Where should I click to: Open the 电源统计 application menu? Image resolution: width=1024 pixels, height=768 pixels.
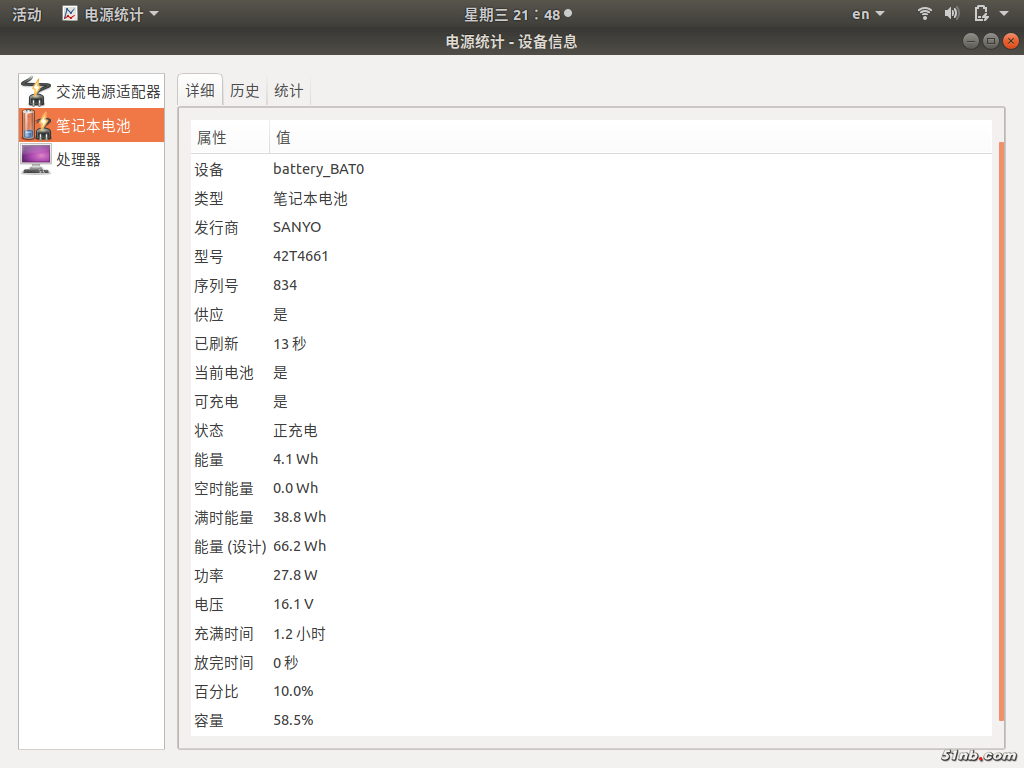tap(120, 14)
